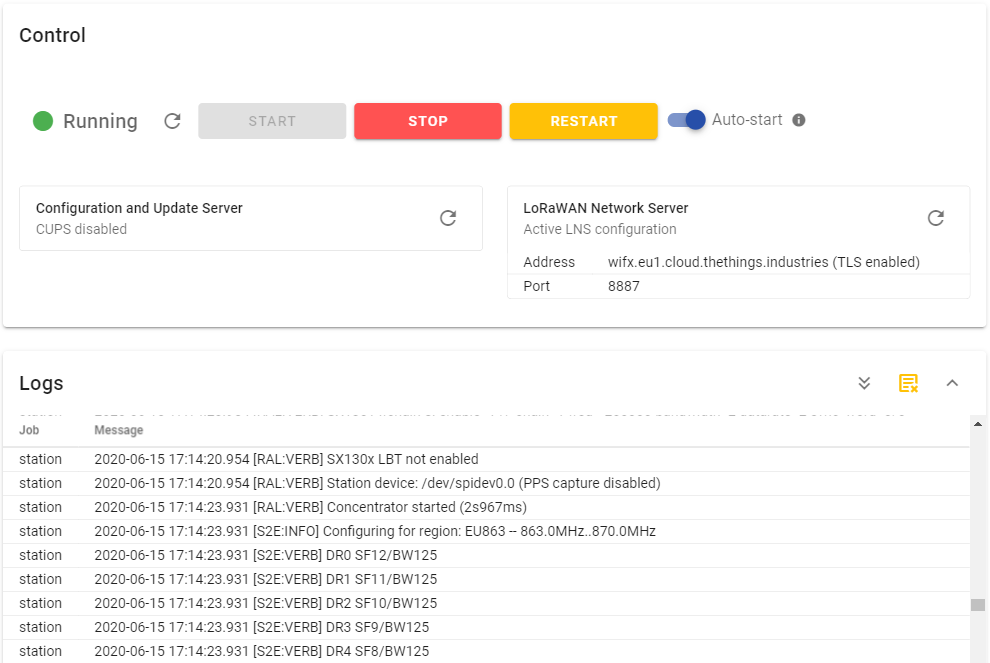Refresh the gateway running status
Screen dimensions: 990x663
(171, 120)
